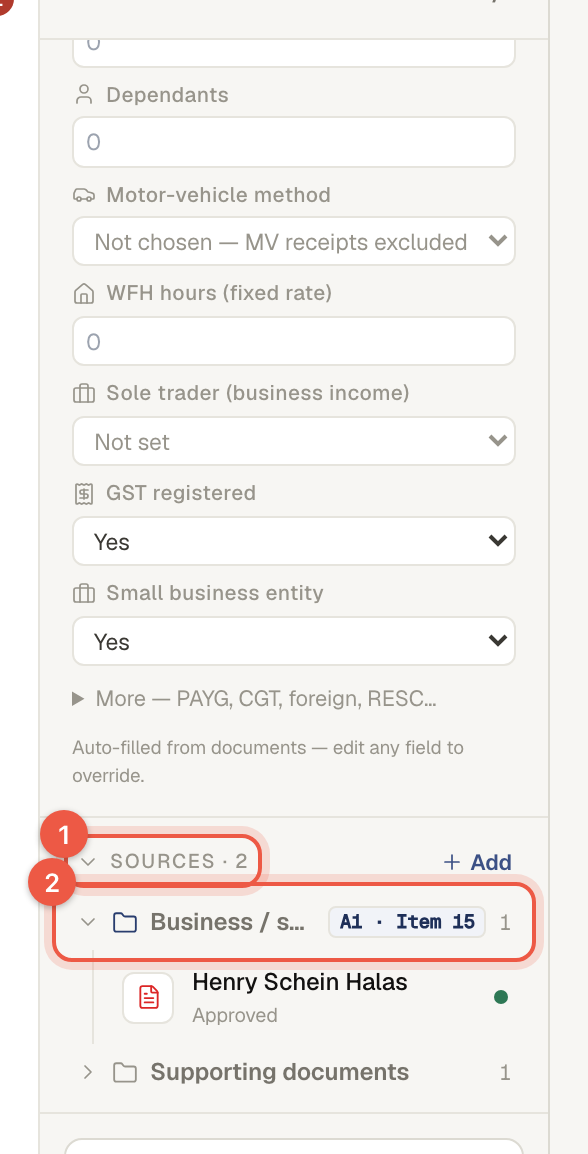Click the Small business entity briefcase icon
This screenshot has height=1154, width=588.
click(84, 593)
